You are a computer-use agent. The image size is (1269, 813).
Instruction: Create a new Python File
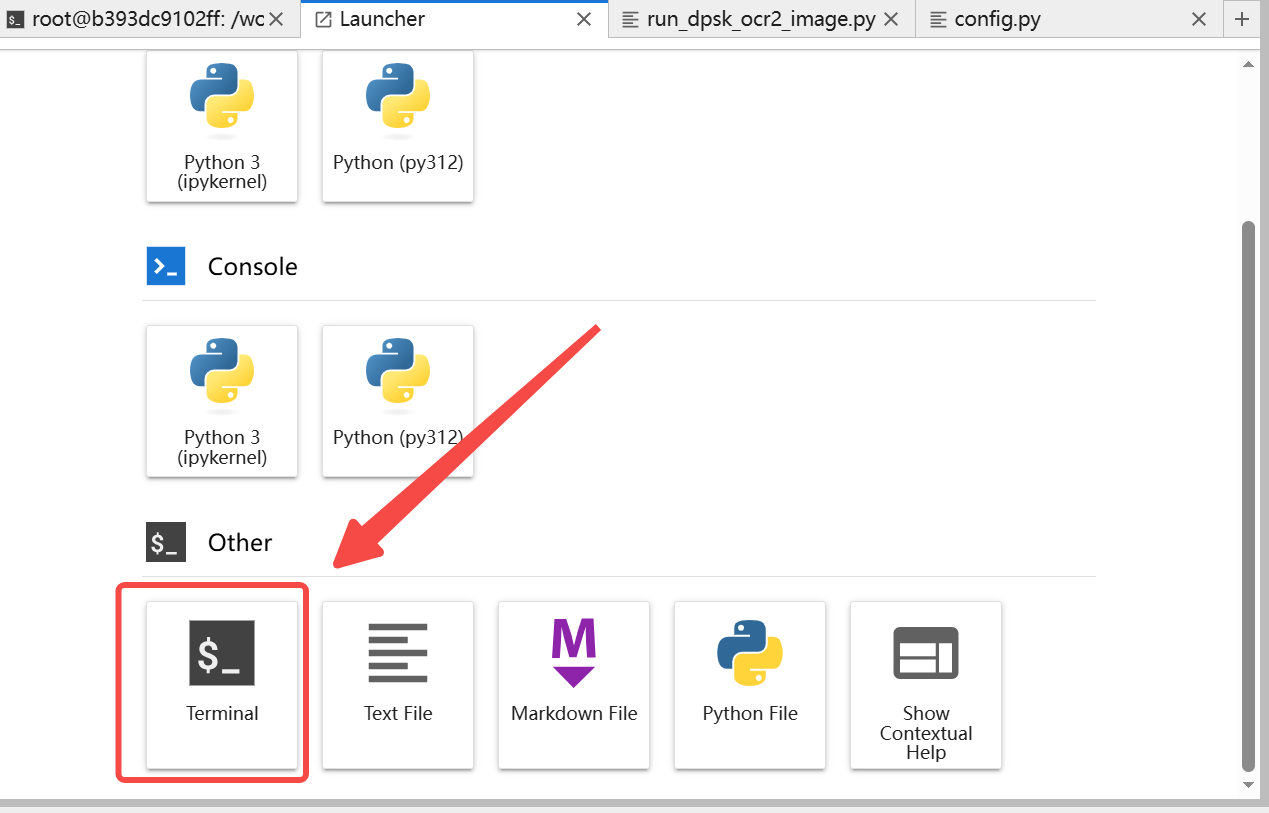(x=750, y=684)
